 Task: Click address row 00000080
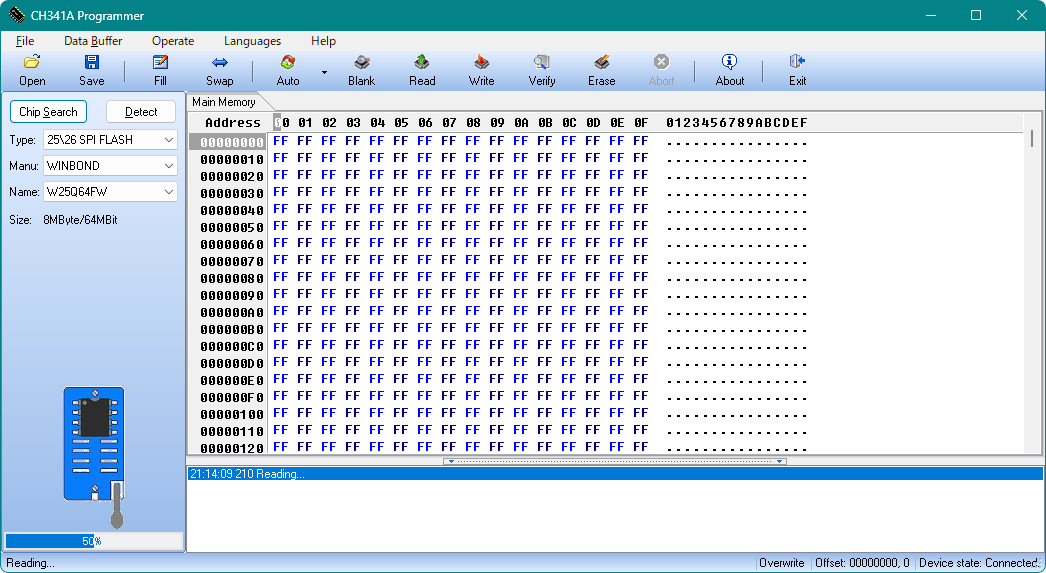click(x=231, y=278)
